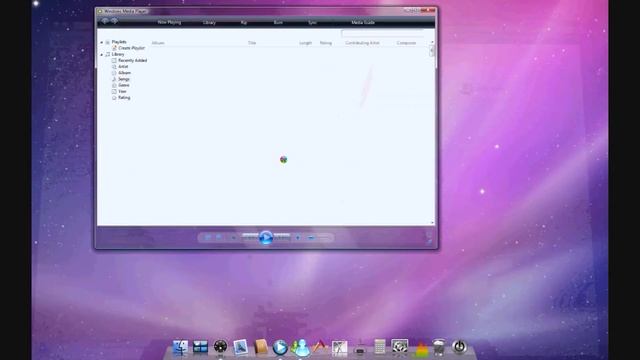Toggle shuffle in the player controls
This screenshot has height=360, width=640.
point(208,237)
